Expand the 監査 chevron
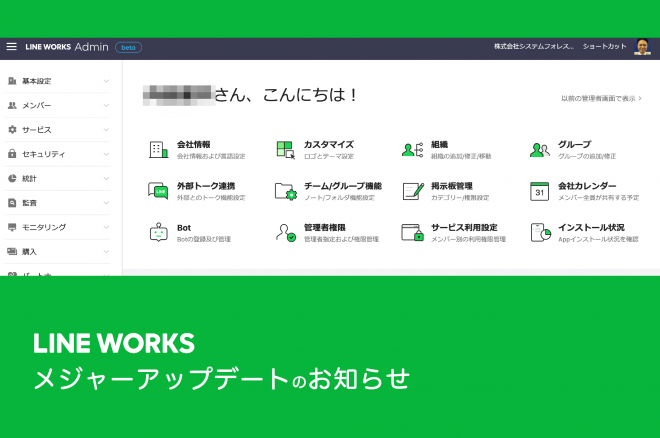 pyautogui.click(x=106, y=203)
